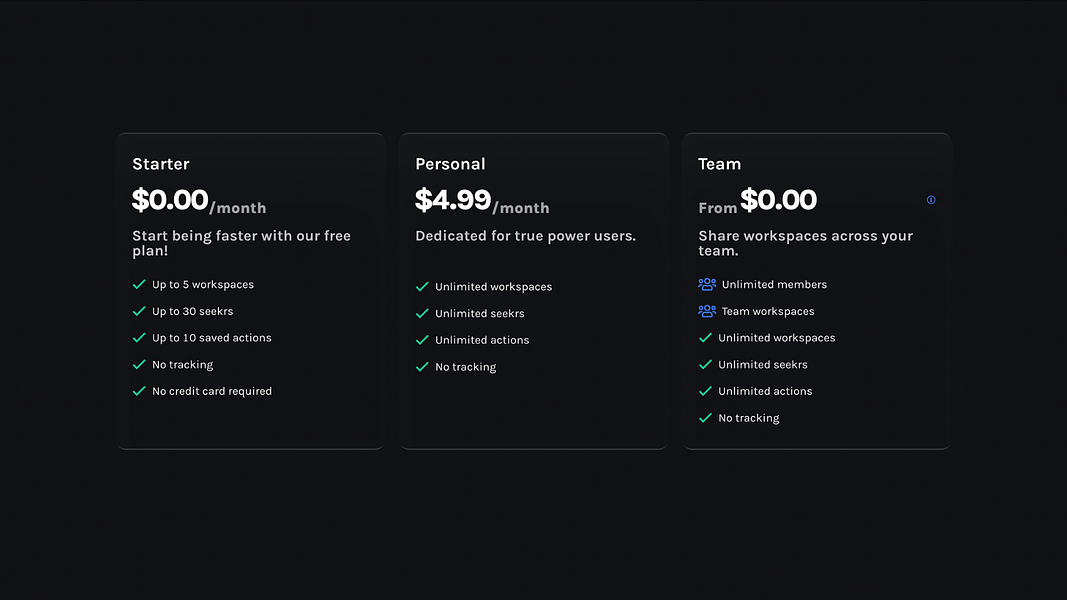1067x600 pixels.
Task: Click 'Start being faster with our free plan' text
Action: tap(242, 244)
